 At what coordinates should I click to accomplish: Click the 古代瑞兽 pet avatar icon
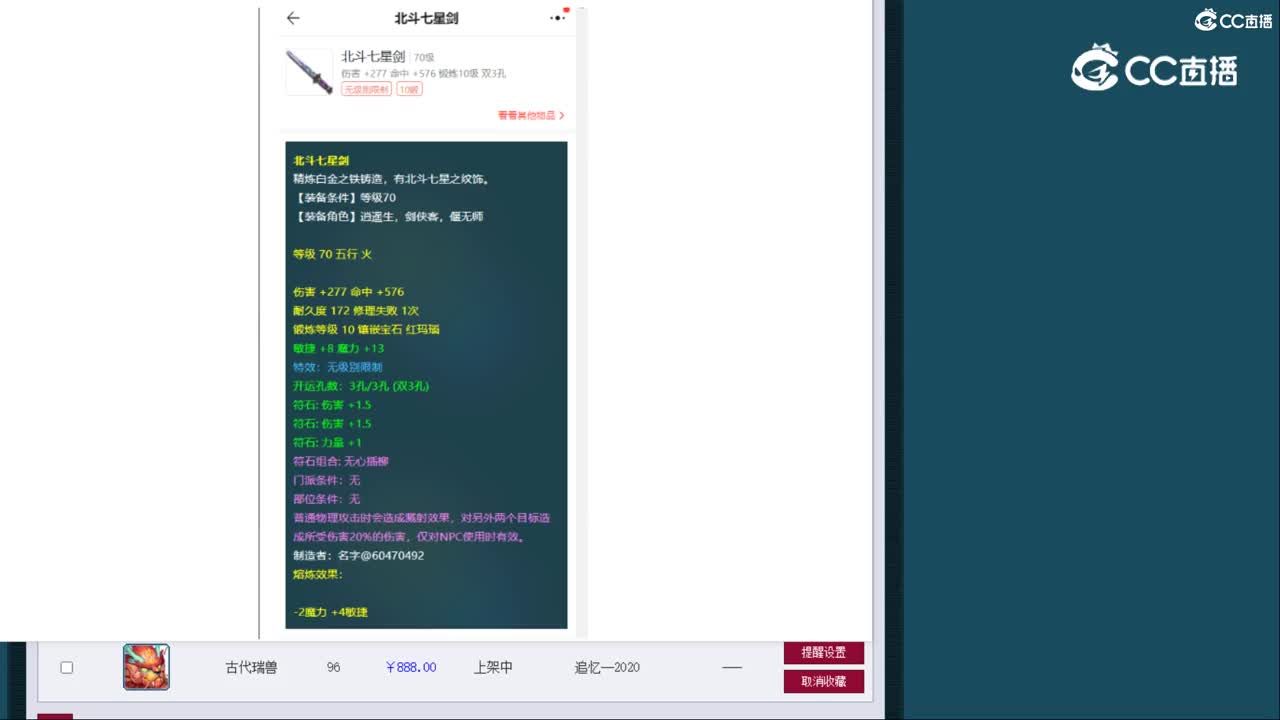pyautogui.click(x=146, y=667)
